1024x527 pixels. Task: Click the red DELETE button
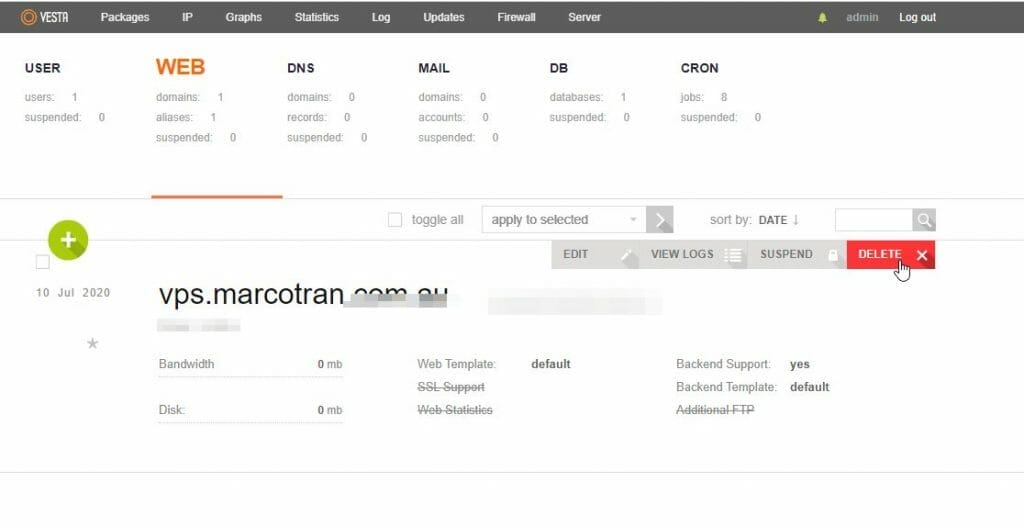(891, 255)
